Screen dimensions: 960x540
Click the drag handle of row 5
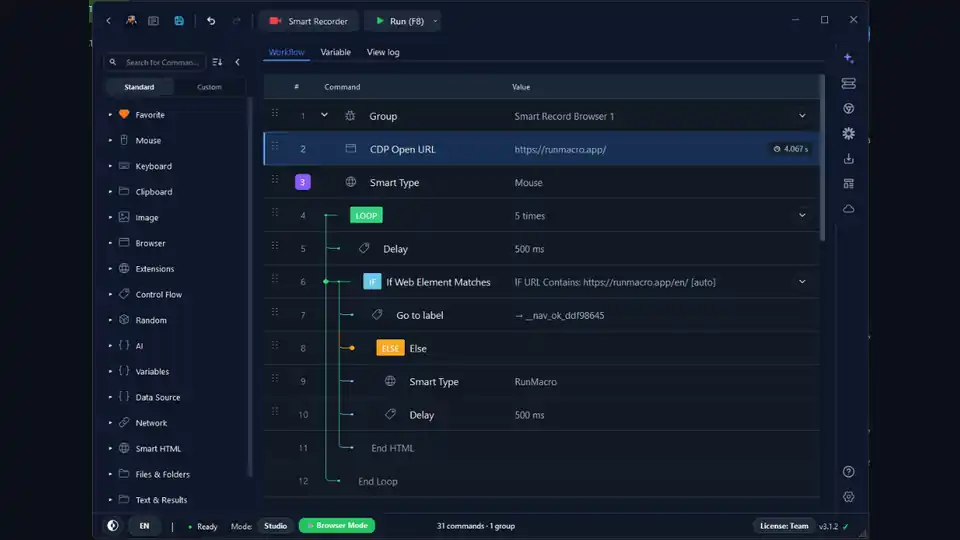[x=275, y=246]
